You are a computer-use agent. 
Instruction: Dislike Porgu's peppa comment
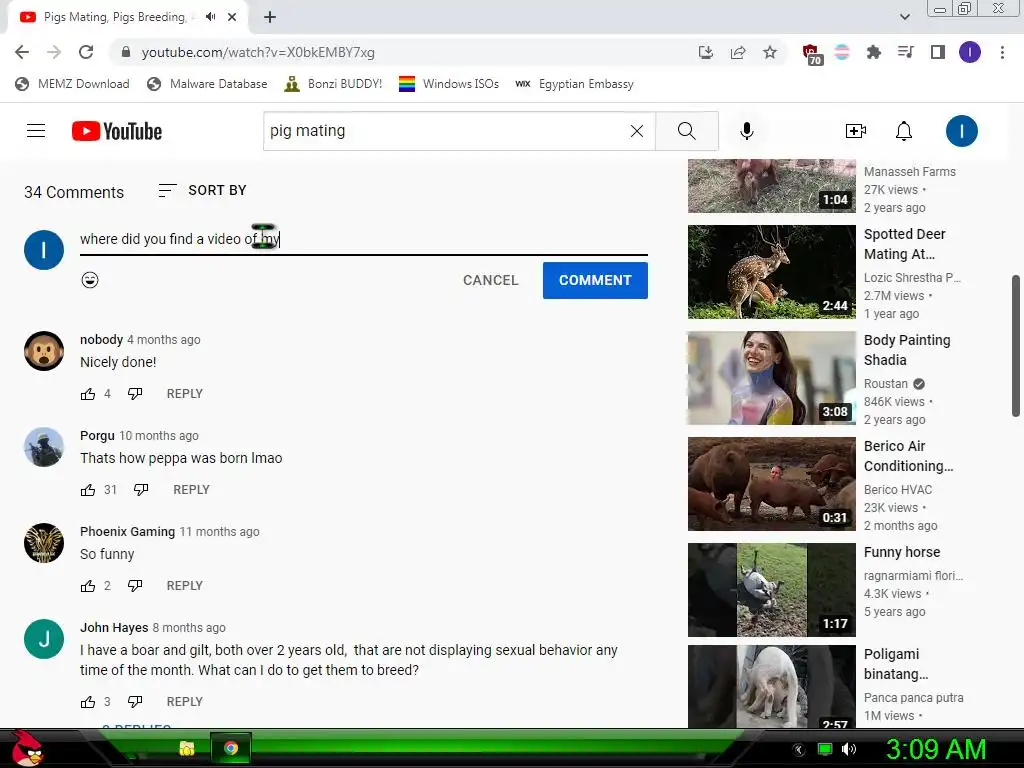point(141,490)
